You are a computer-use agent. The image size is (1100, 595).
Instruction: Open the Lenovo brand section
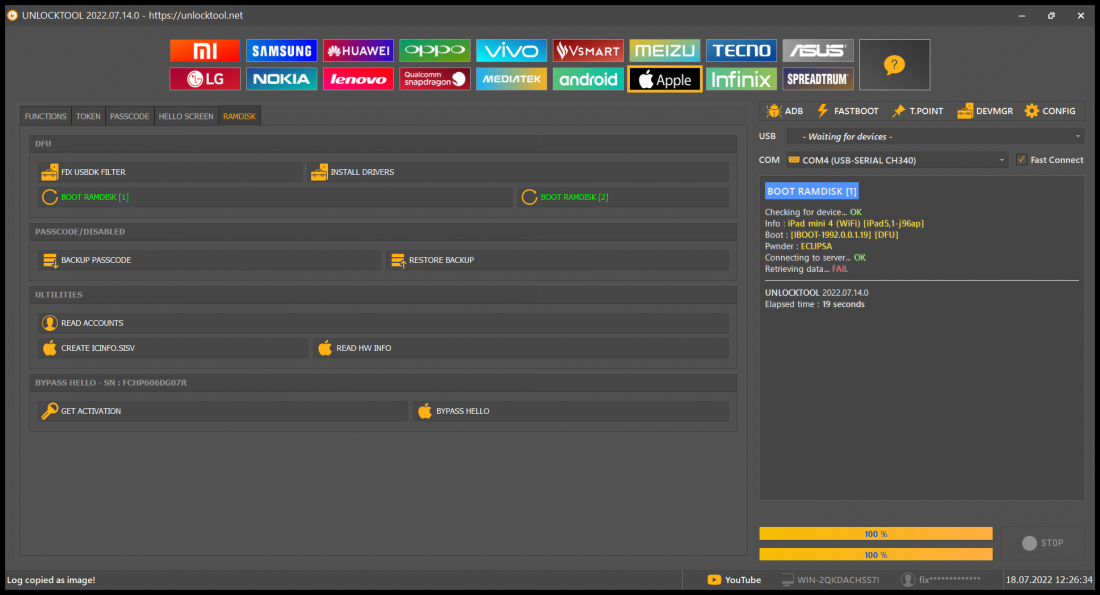[x=358, y=79]
